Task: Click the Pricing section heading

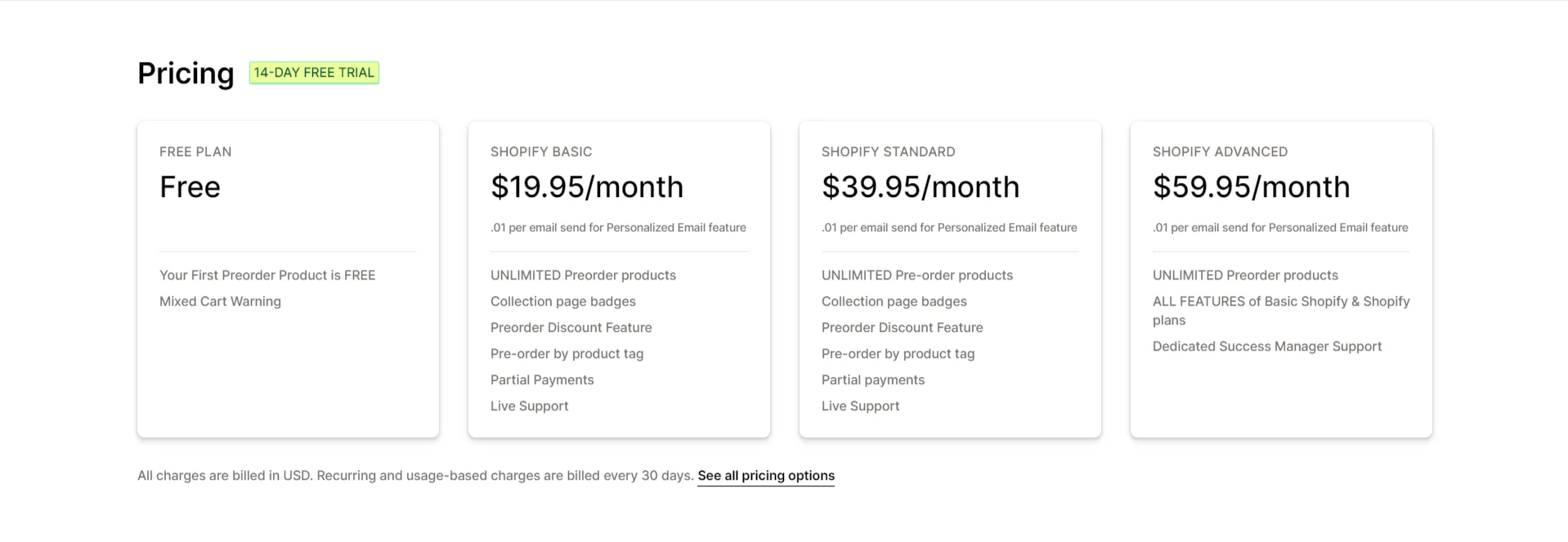Action: [x=186, y=74]
